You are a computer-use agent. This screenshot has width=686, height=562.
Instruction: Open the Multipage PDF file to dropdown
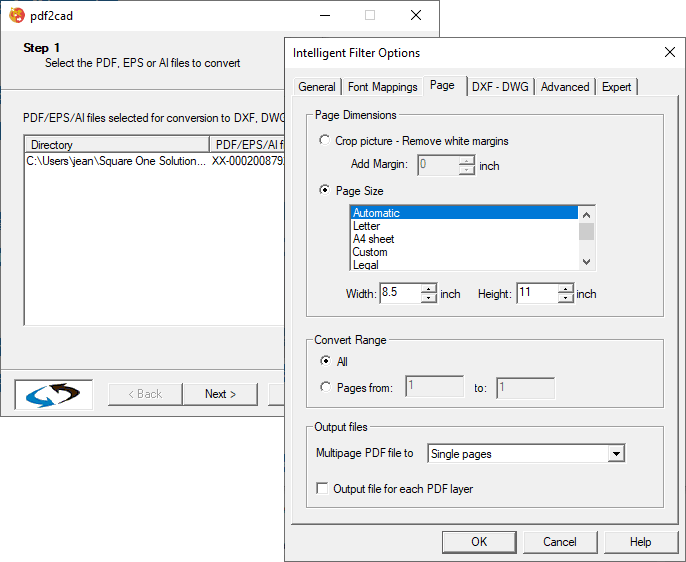click(616, 454)
